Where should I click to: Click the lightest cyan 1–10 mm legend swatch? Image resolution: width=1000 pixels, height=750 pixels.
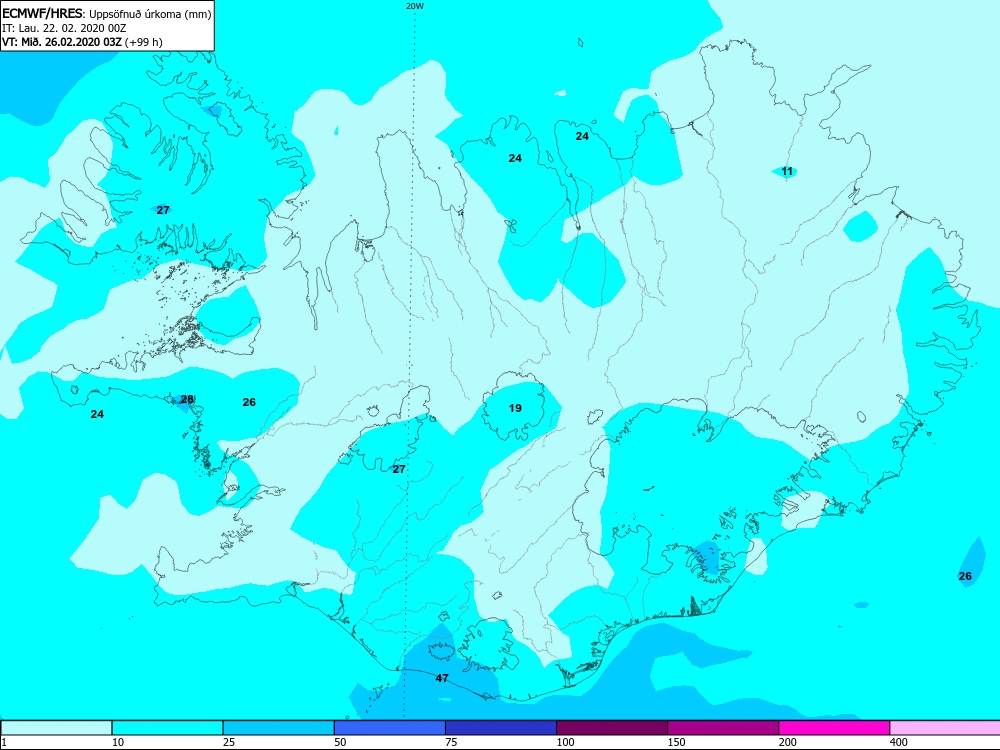point(56,728)
